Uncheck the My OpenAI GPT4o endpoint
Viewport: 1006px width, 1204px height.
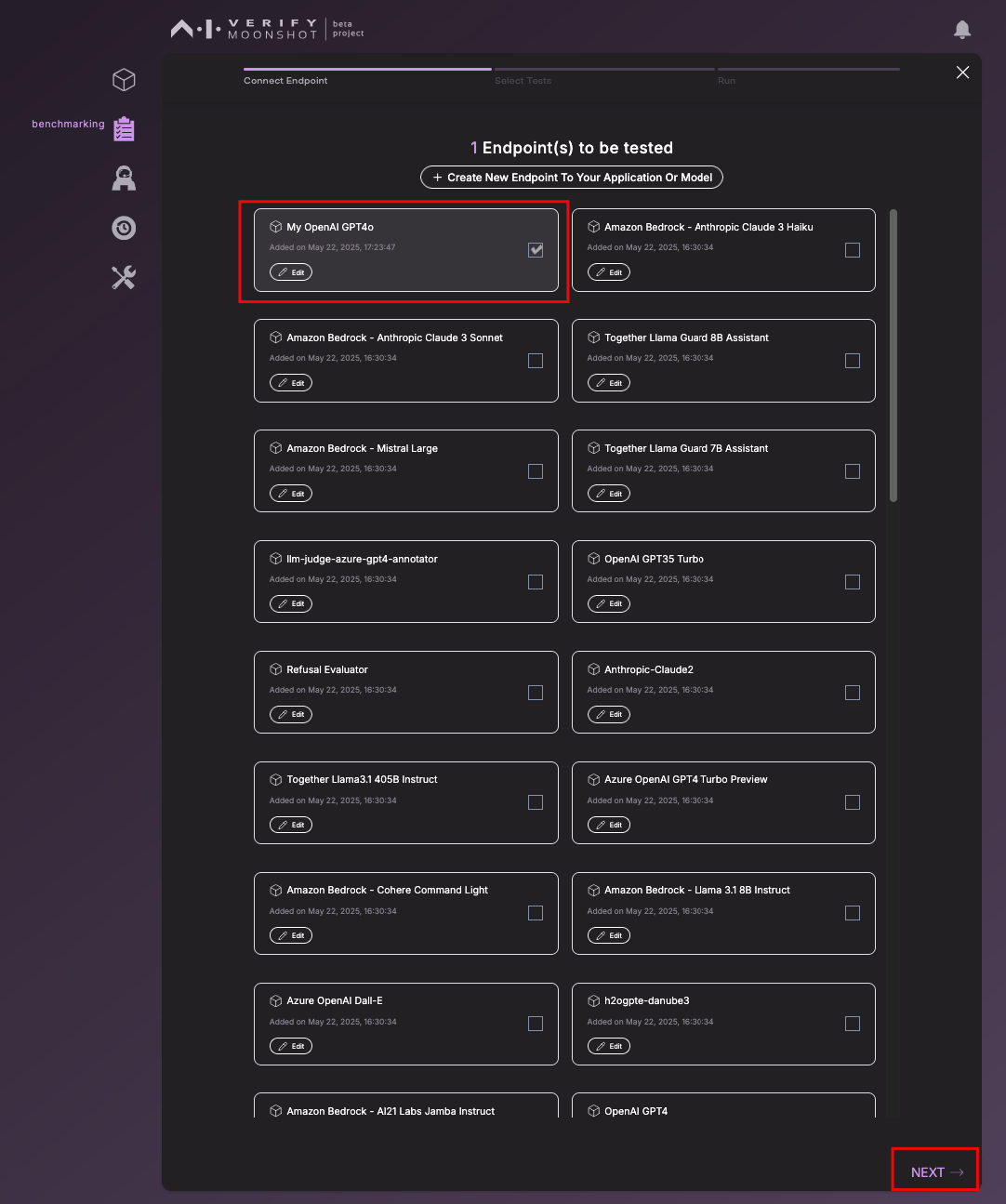536,250
